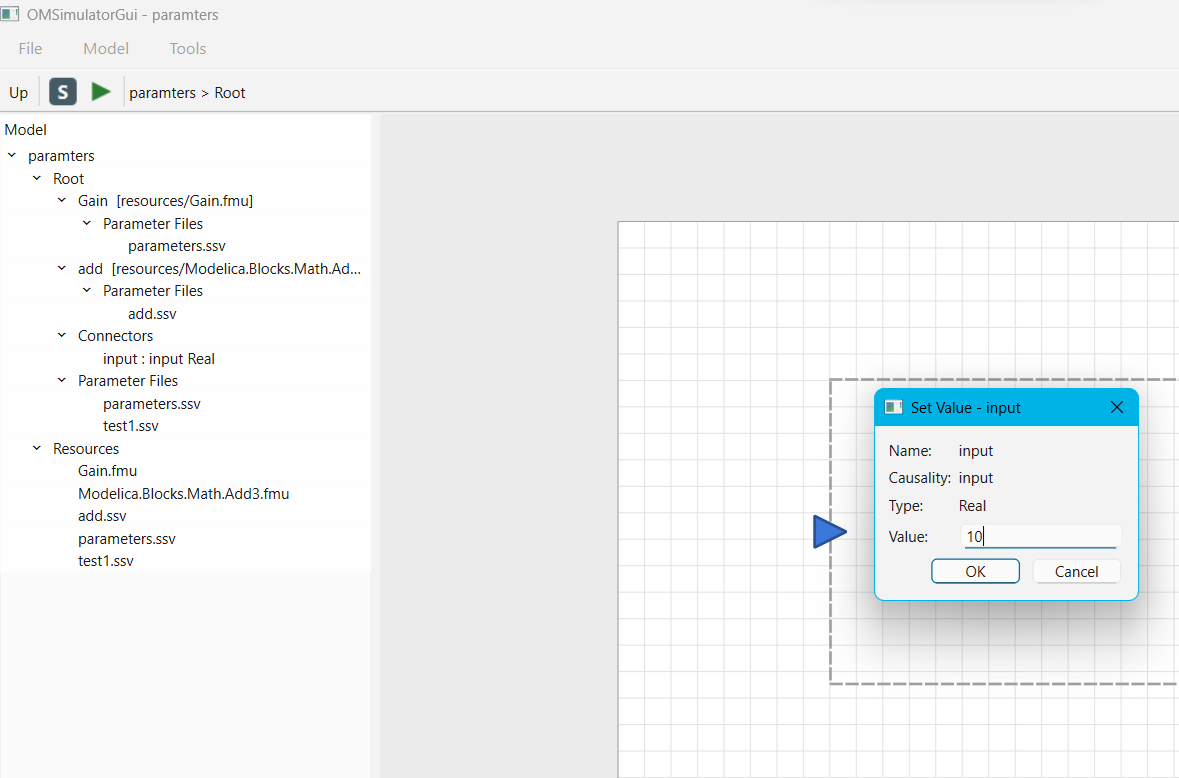Viewport: 1179px width, 778px height.
Task: Select add.ssv under add Parameter Files
Action: point(152,313)
